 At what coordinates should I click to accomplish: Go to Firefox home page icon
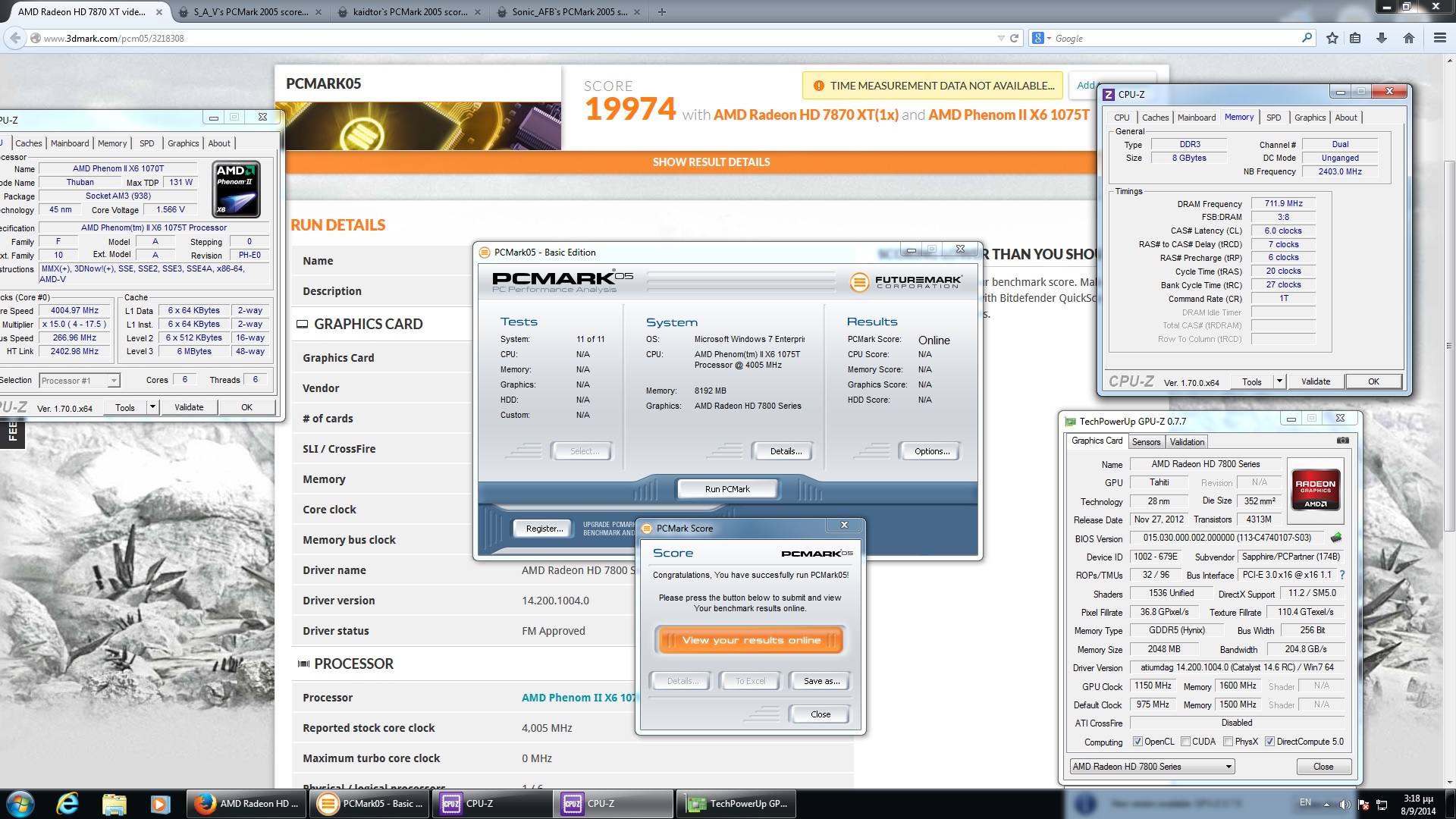pos(1409,38)
